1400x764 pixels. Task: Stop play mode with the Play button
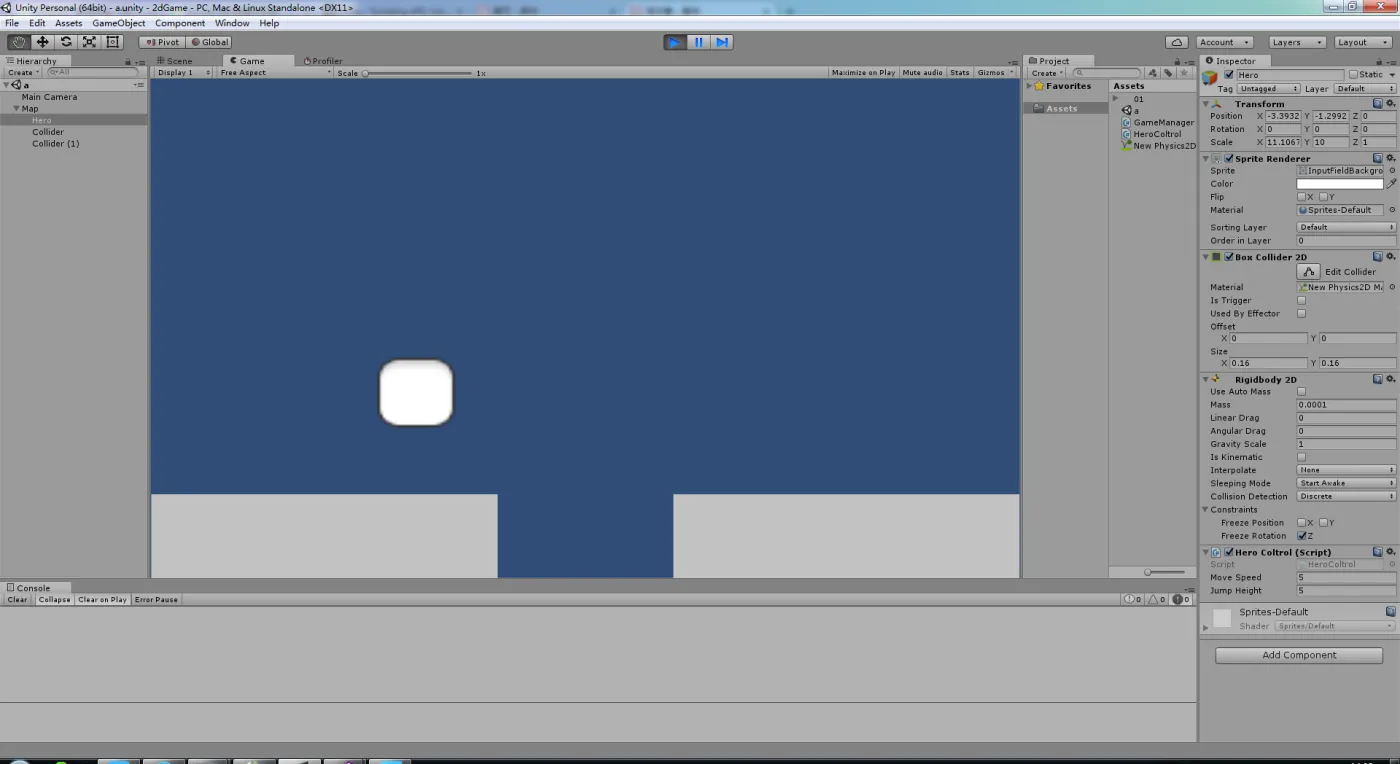(675, 42)
